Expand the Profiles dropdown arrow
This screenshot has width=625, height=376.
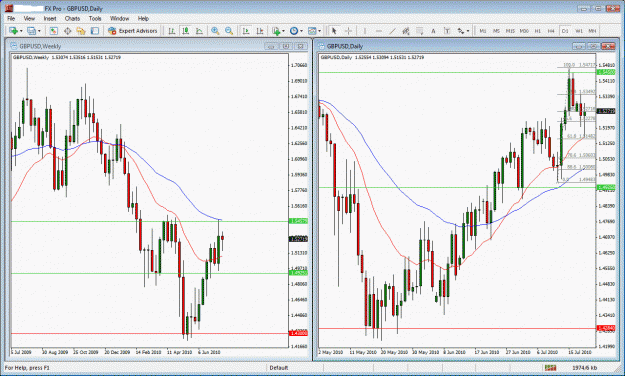(39, 31)
